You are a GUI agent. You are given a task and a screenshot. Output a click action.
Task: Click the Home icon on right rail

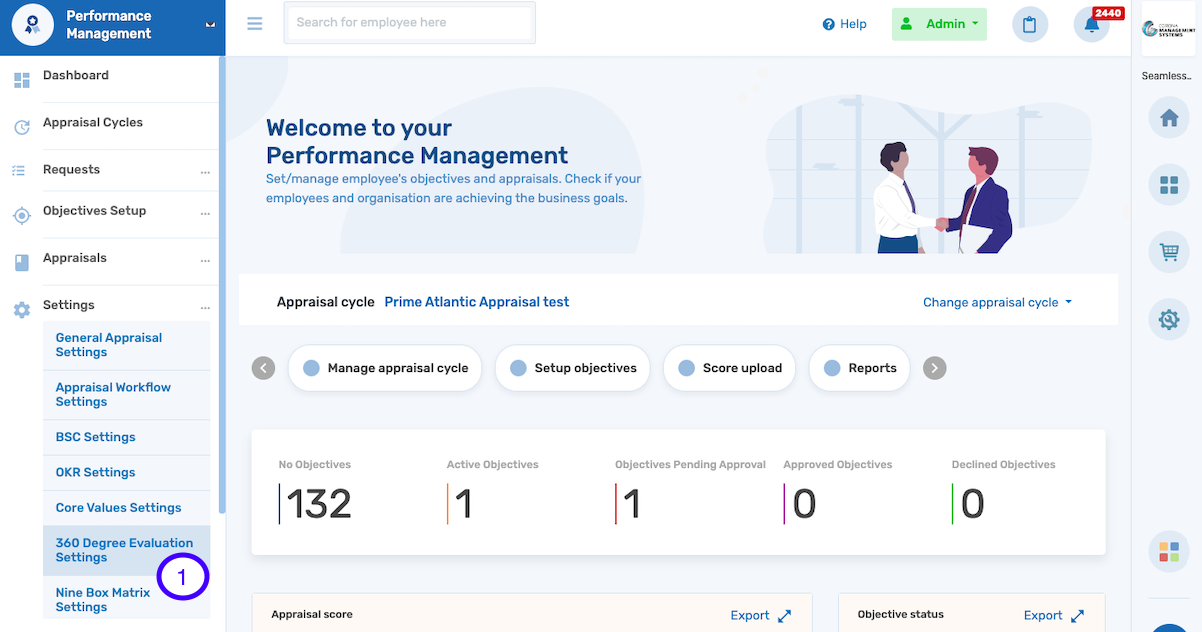click(1169, 118)
